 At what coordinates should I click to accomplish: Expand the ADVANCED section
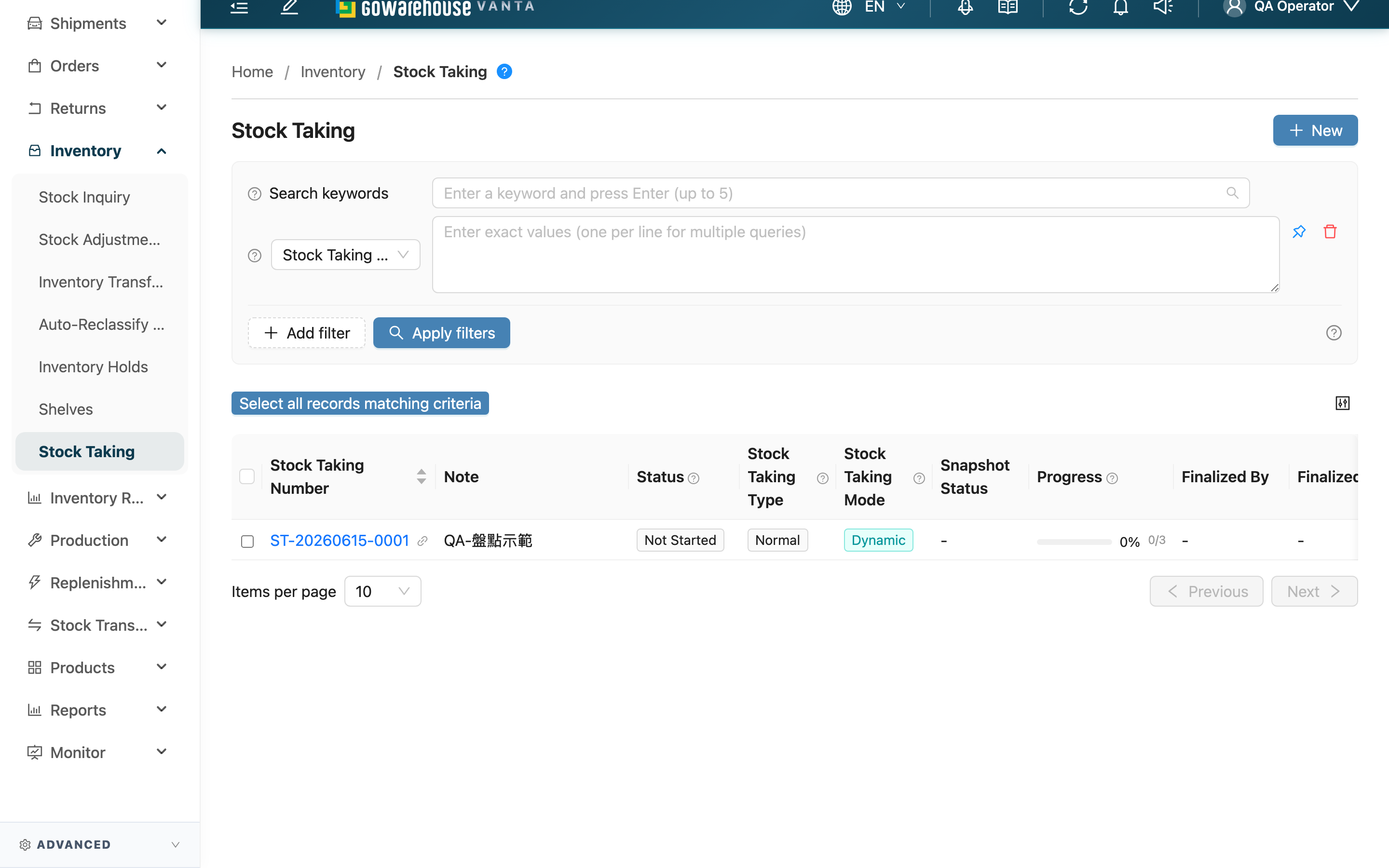(100, 844)
